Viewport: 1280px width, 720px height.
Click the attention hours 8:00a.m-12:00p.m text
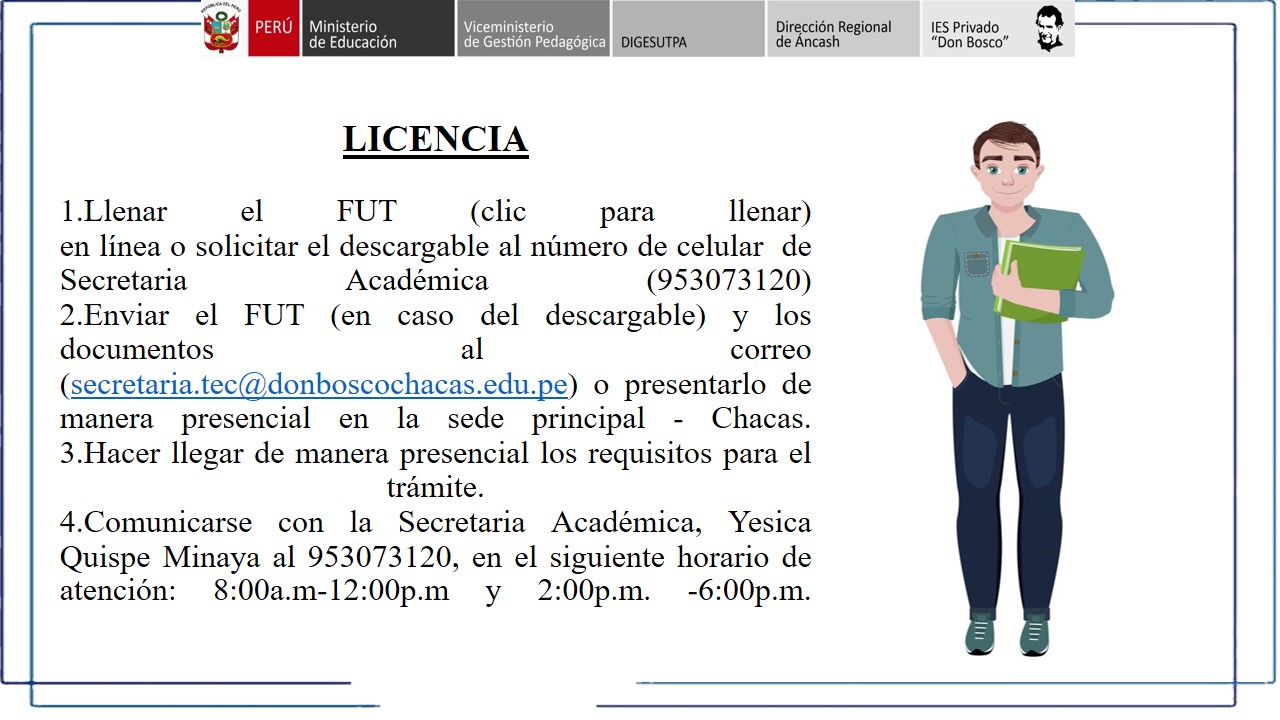coord(331,591)
